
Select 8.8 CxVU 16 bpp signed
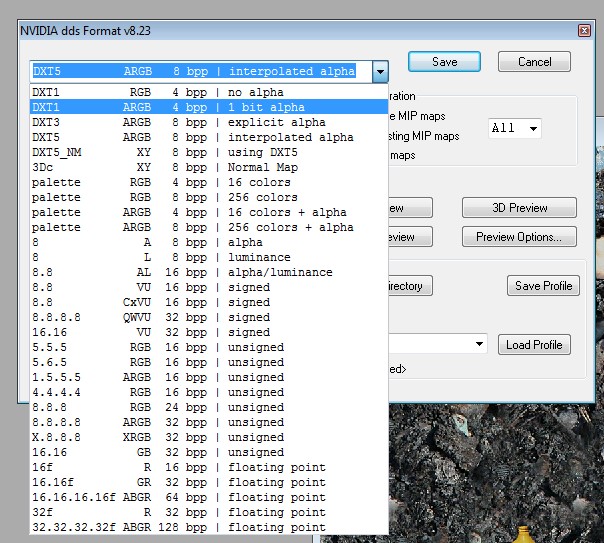(x=209, y=302)
